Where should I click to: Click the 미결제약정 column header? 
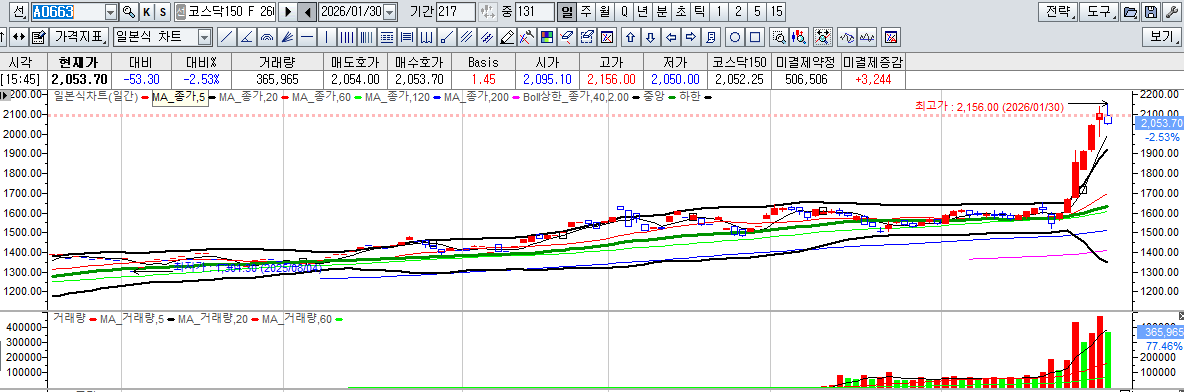tap(806, 62)
